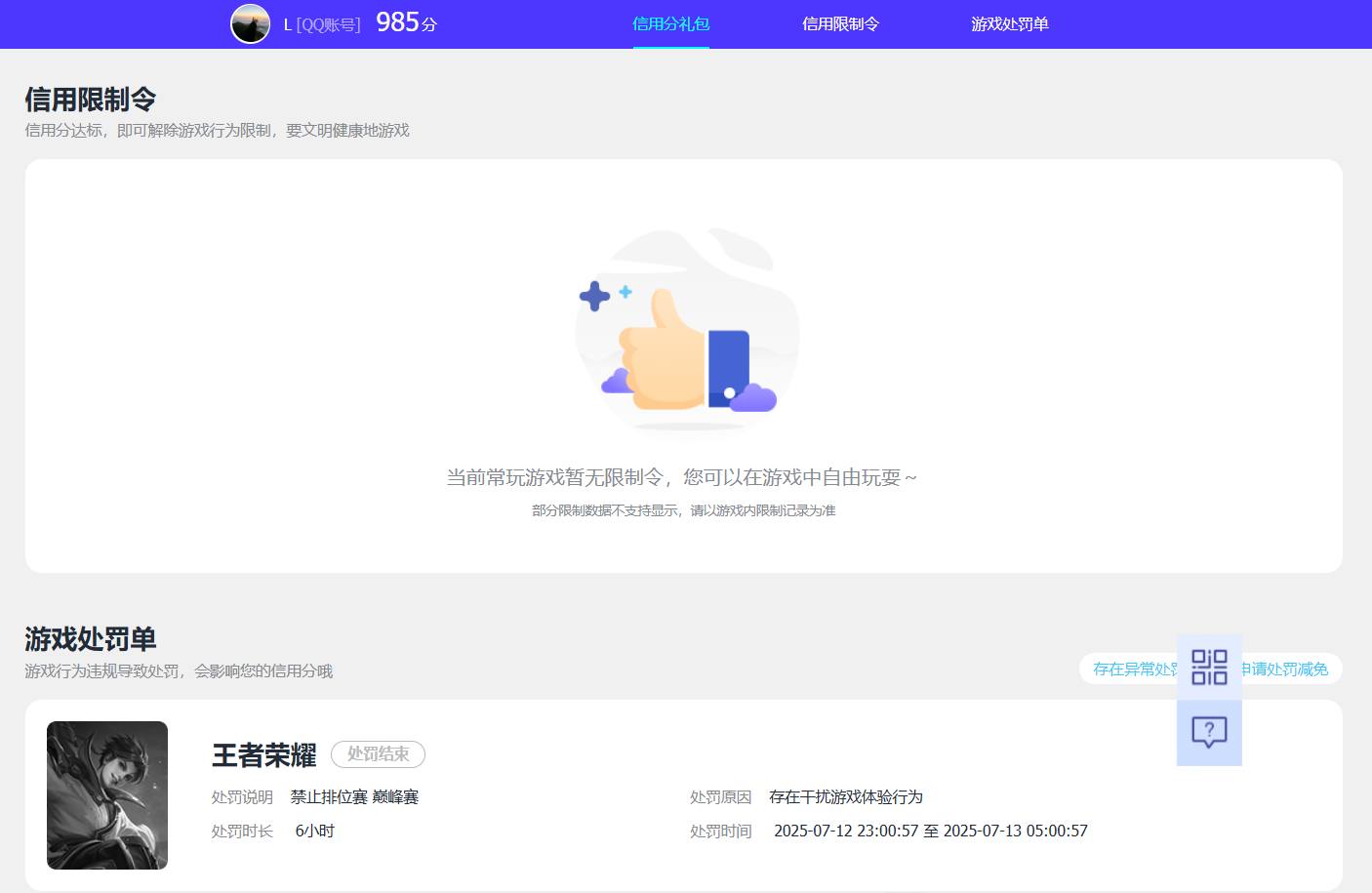Image resolution: width=1372 pixels, height=893 pixels.
Task: Click the 禁止排位赛 巅峰赛 penalty description
Action: coord(356,796)
